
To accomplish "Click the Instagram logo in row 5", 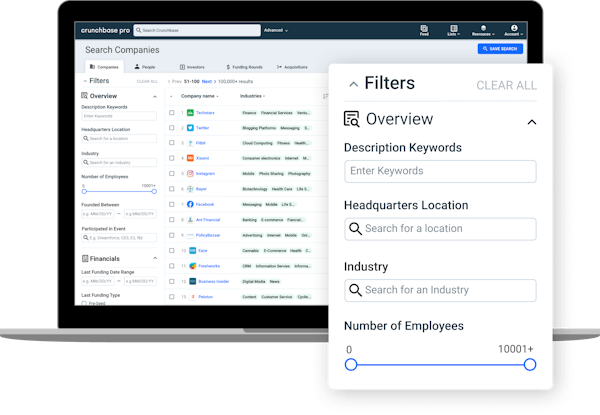I will [x=190, y=174].
